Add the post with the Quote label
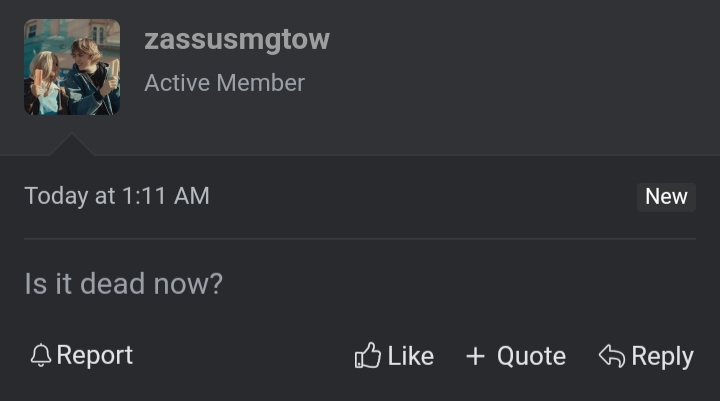Viewport: 720px width, 401px height. click(x=531, y=356)
